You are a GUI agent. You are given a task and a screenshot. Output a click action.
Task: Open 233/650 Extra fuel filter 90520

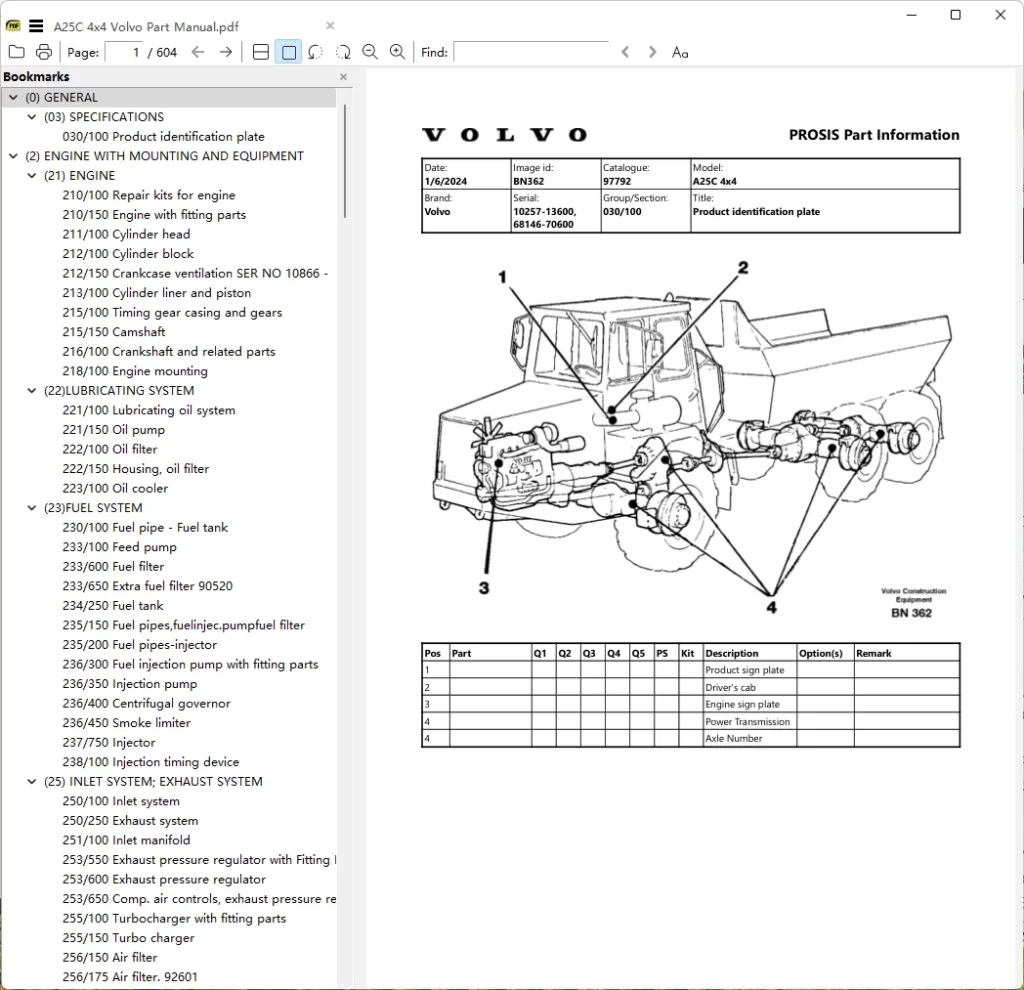(x=148, y=586)
